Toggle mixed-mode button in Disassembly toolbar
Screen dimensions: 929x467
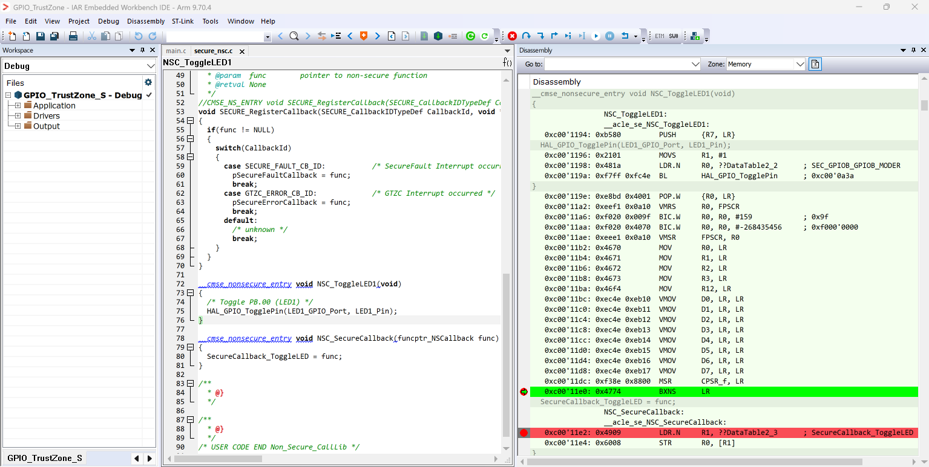tap(815, 63)
